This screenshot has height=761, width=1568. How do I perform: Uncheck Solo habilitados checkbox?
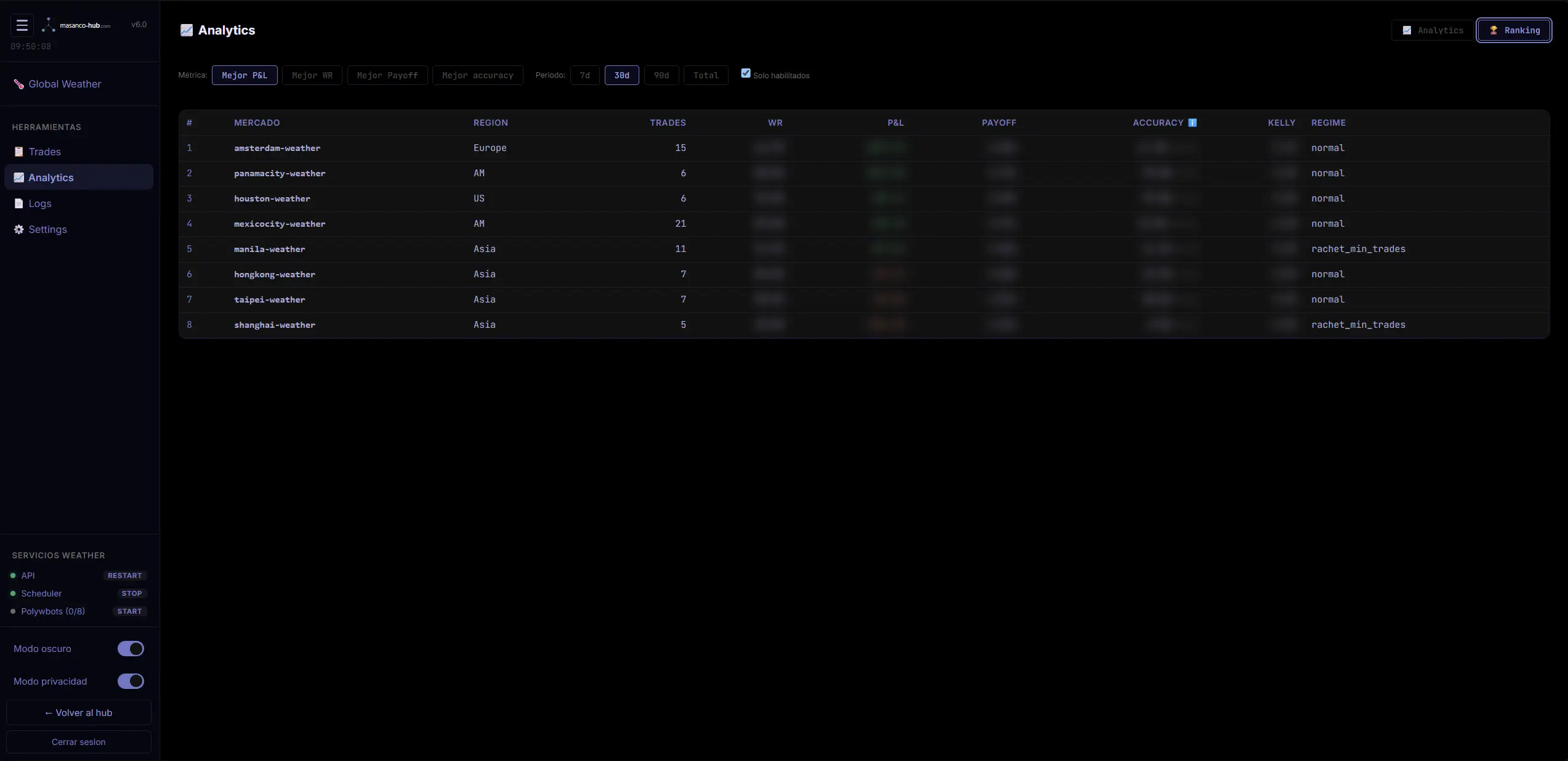point(746,73)
